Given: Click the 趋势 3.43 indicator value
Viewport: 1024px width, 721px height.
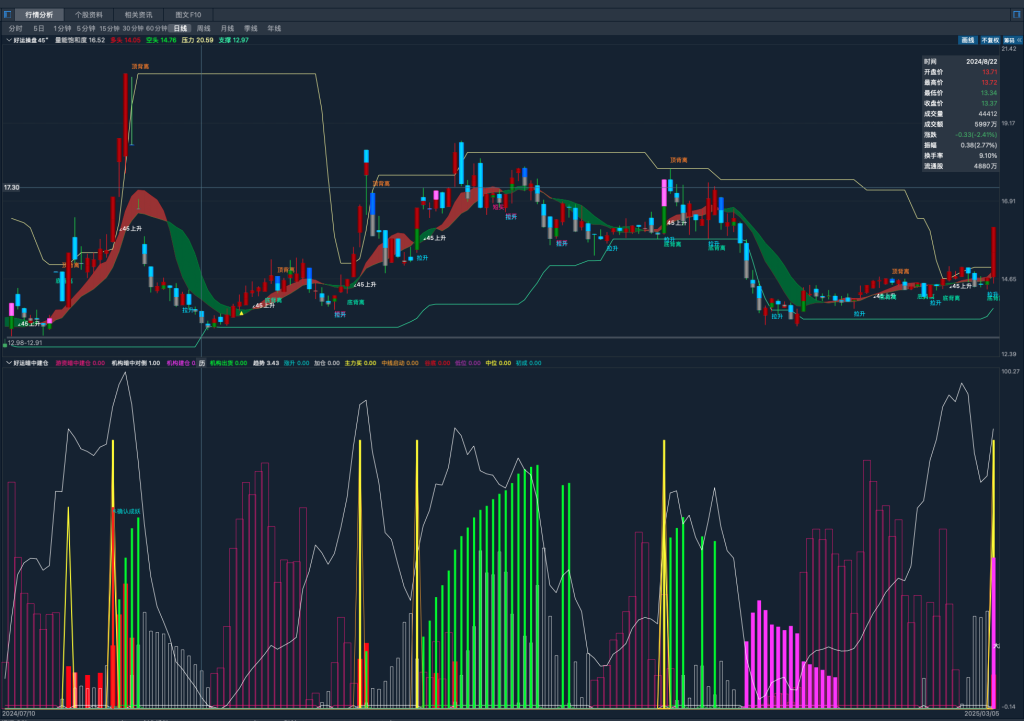Looking at the screenshot, I should [x=266, y=363].
